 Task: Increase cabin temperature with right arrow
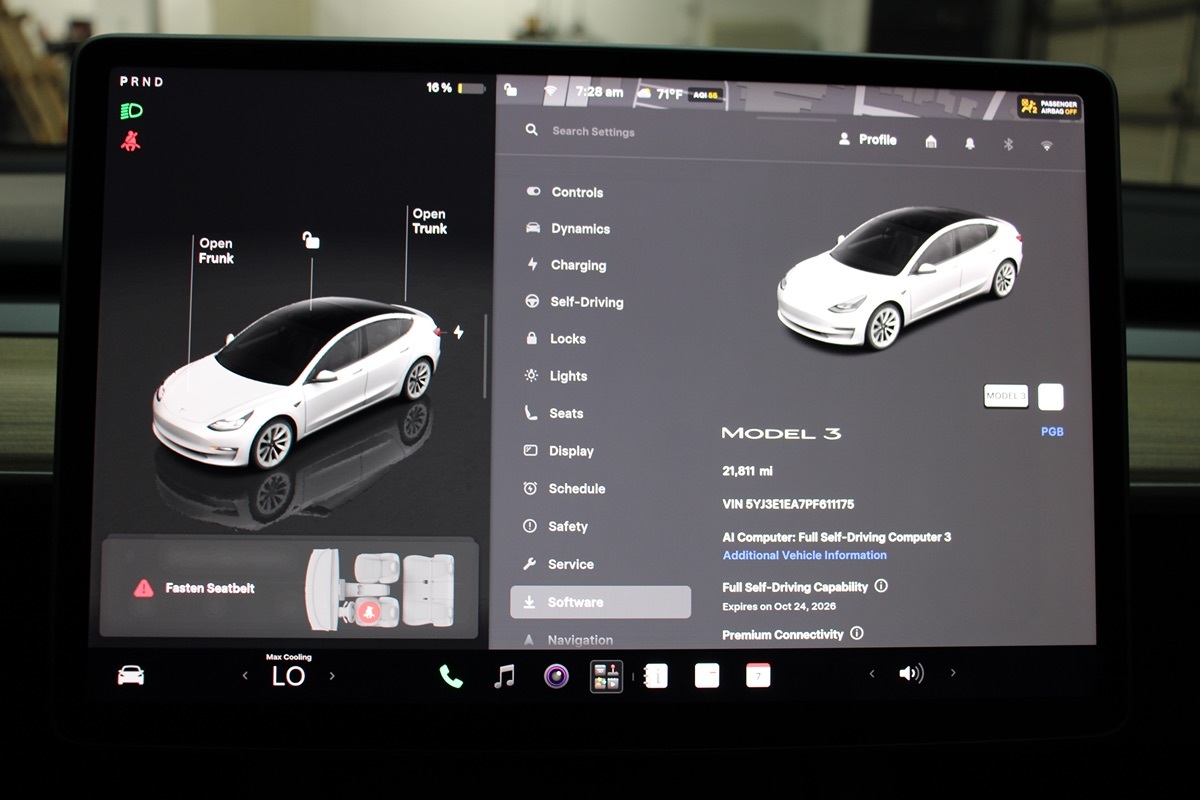(332, 676)
